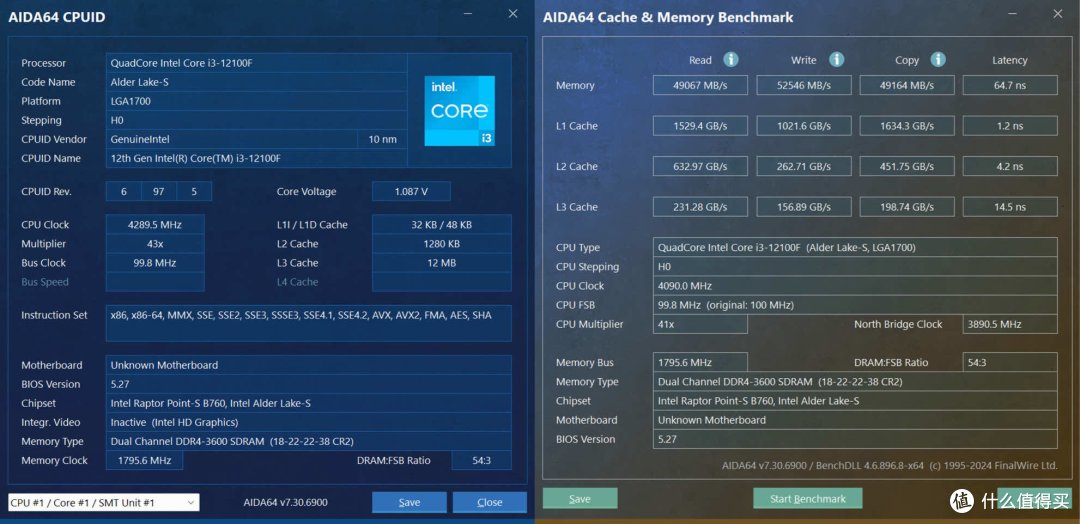Click benchmark CPU Clock 4090.0 MHz
1080x524 pixels.
[855, 286]
